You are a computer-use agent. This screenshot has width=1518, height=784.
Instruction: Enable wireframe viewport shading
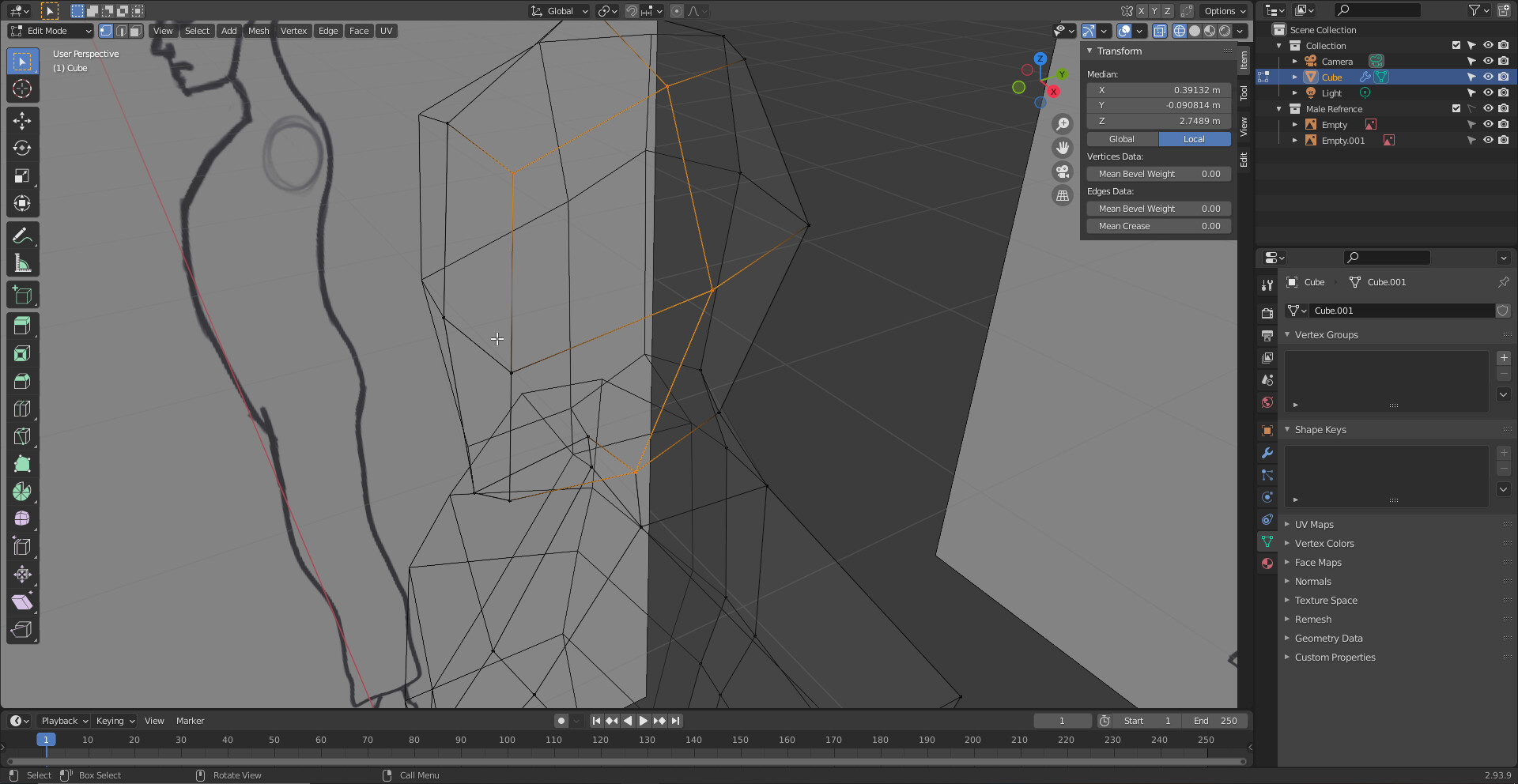tap(1179, 31)
